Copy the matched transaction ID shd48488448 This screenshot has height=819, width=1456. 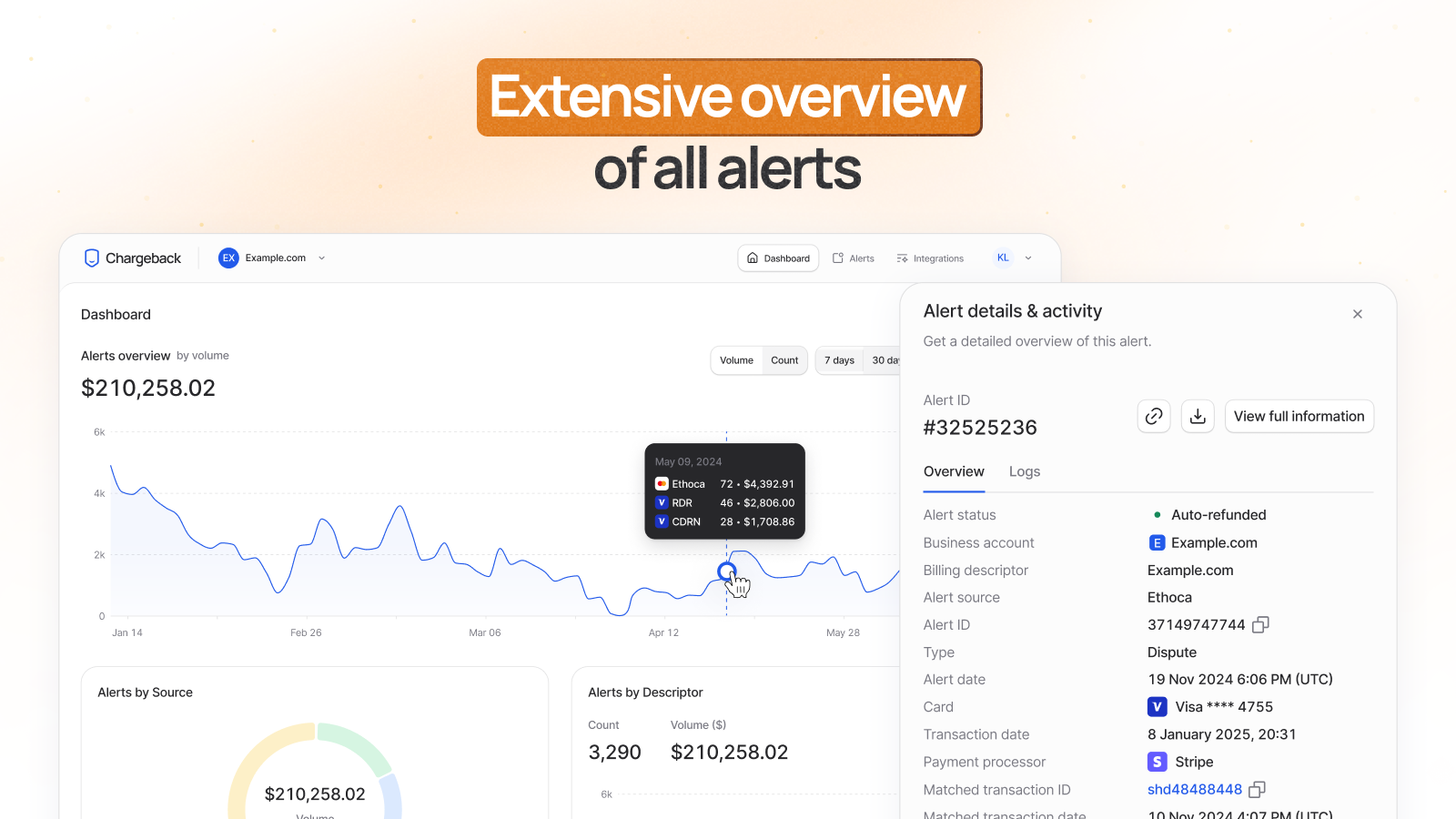1258,789
